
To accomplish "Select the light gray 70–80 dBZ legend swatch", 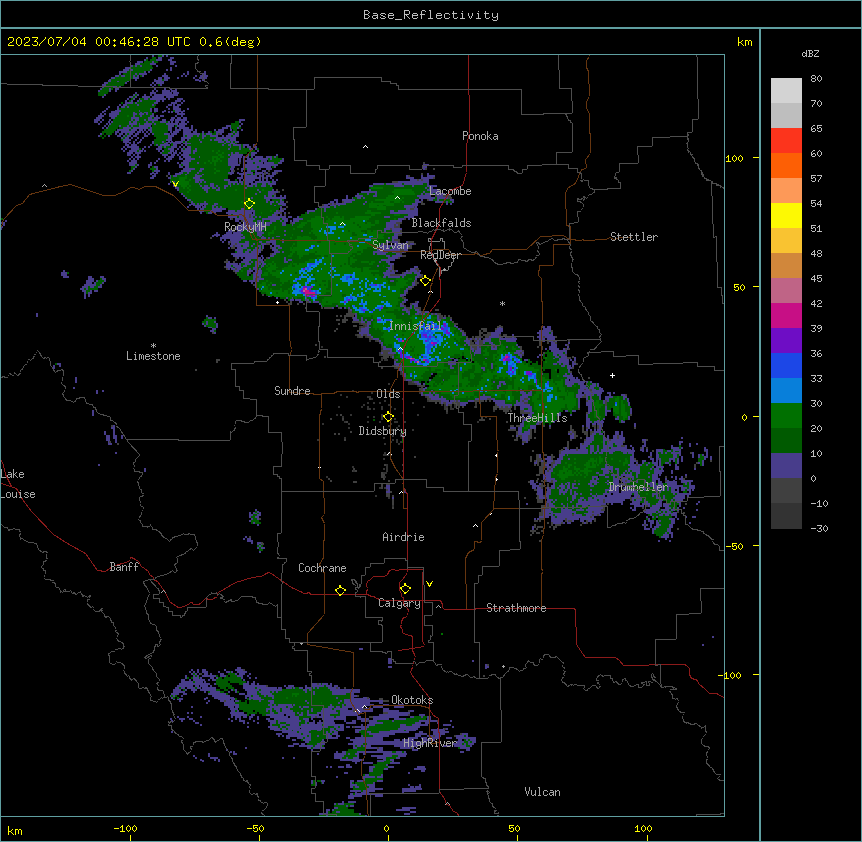I will (786, 91).
